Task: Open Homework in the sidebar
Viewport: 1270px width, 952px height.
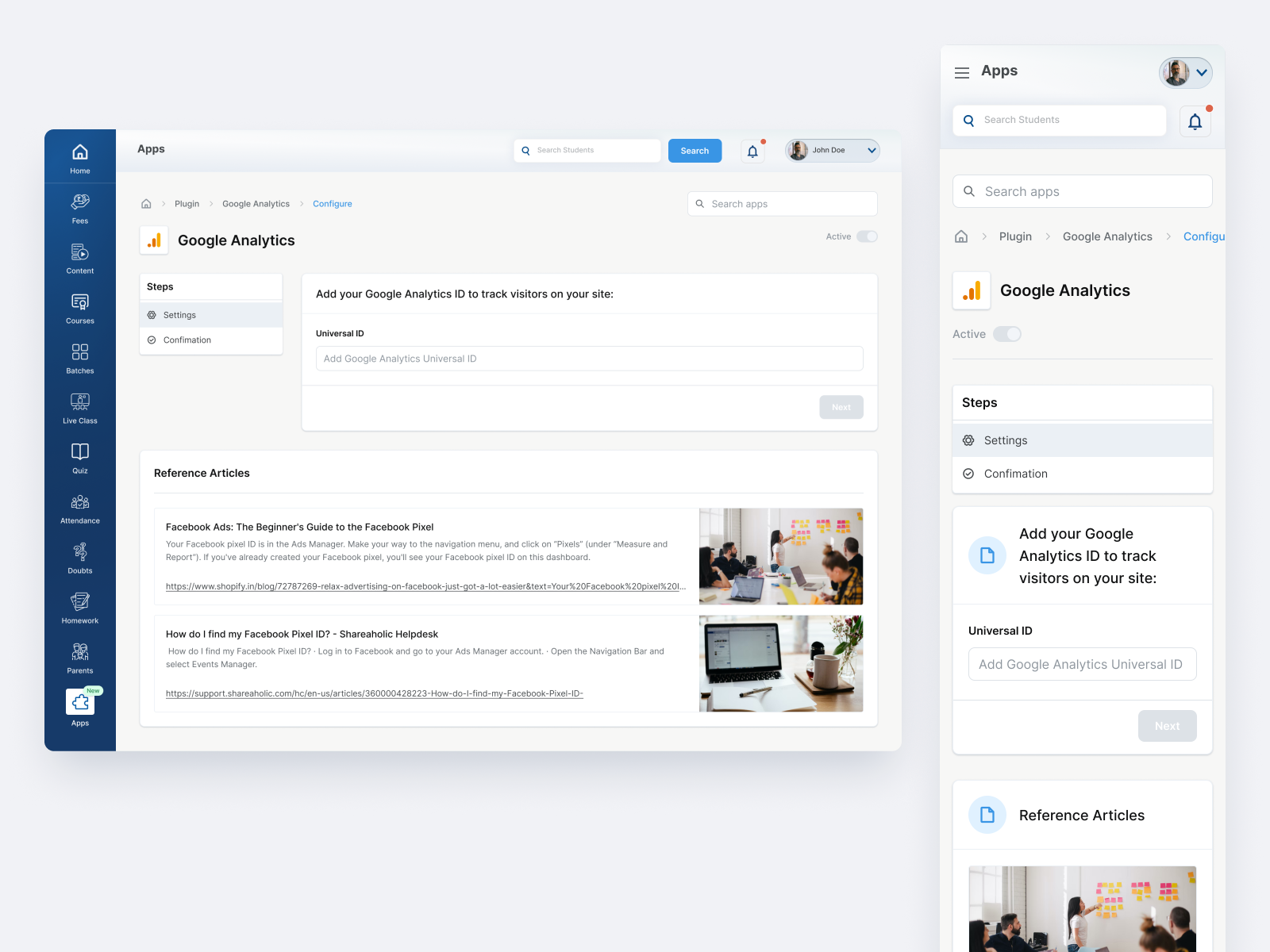Action: click(x=80, y=608)
